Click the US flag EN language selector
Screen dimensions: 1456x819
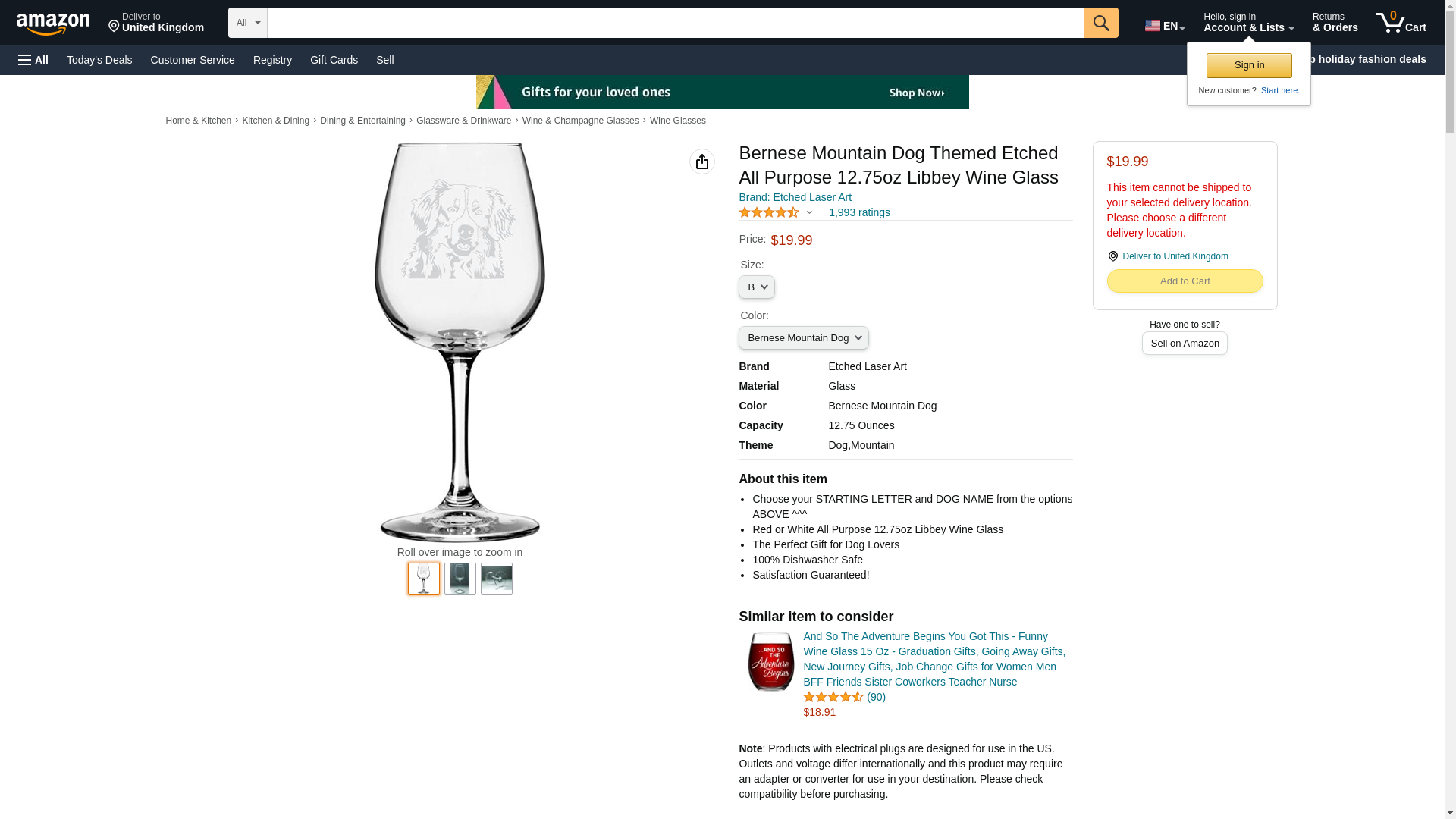click(1165, 26)
